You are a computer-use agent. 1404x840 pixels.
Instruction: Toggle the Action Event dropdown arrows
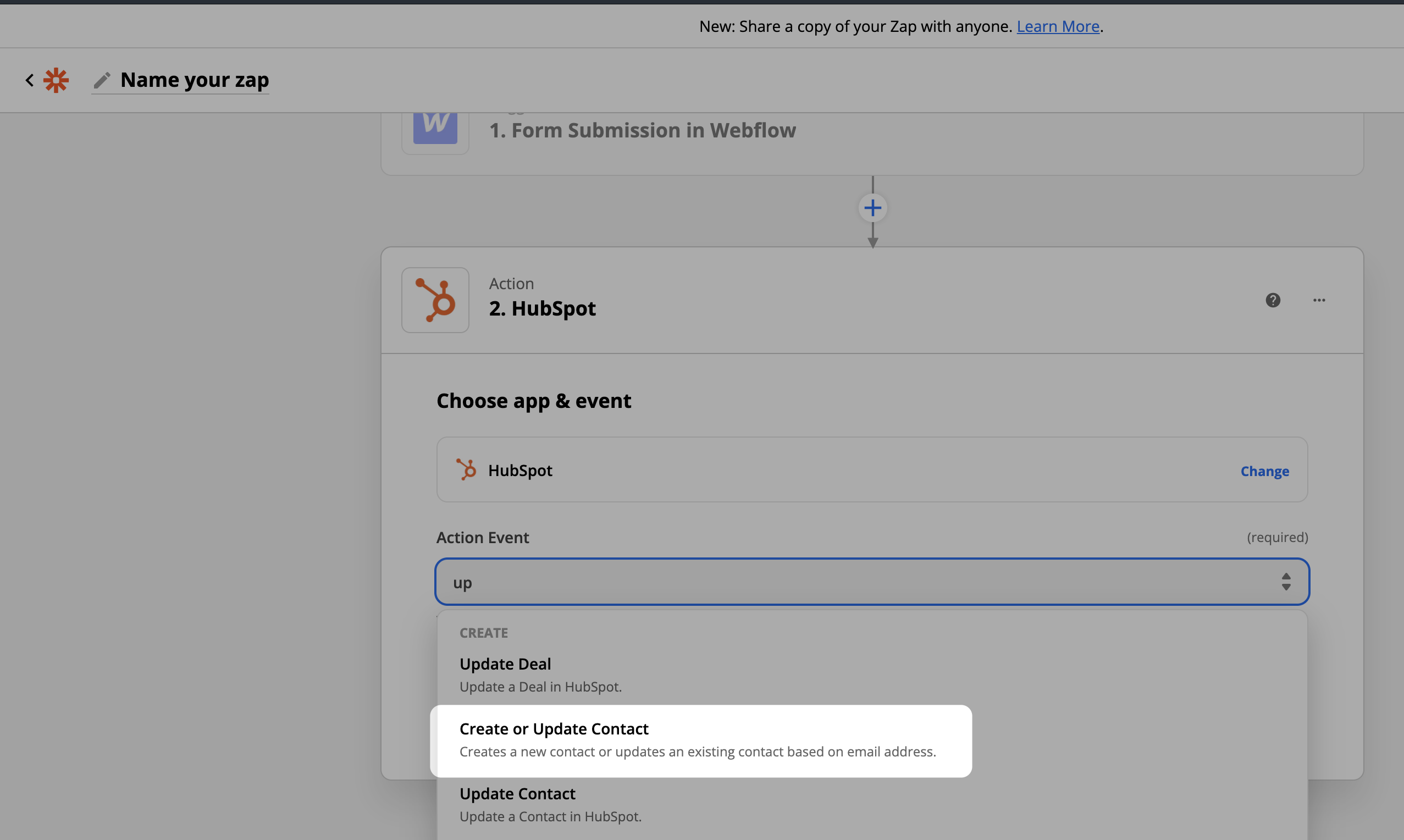click(1286, 582)
